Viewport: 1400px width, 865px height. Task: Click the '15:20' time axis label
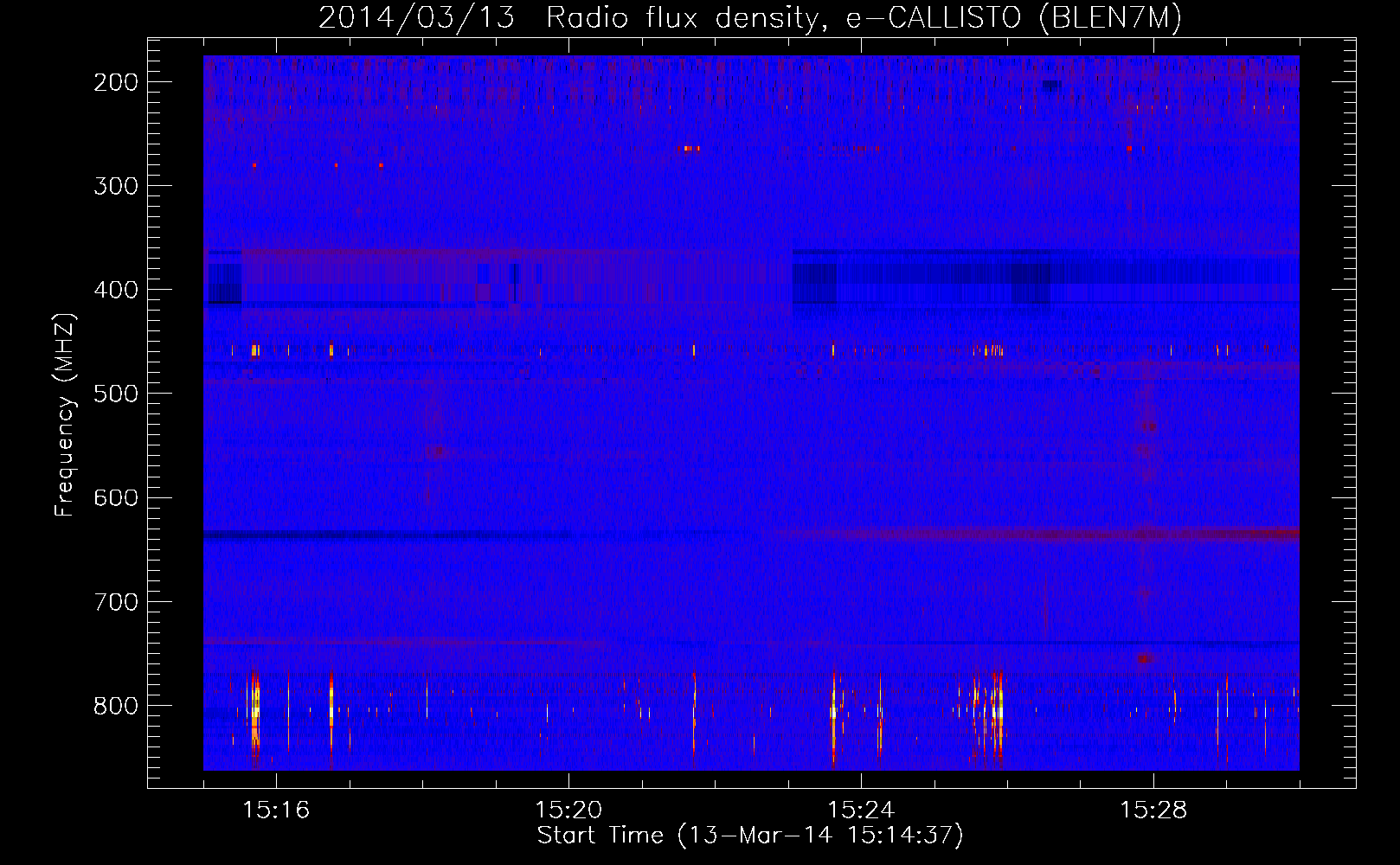[x=568, y=811]
